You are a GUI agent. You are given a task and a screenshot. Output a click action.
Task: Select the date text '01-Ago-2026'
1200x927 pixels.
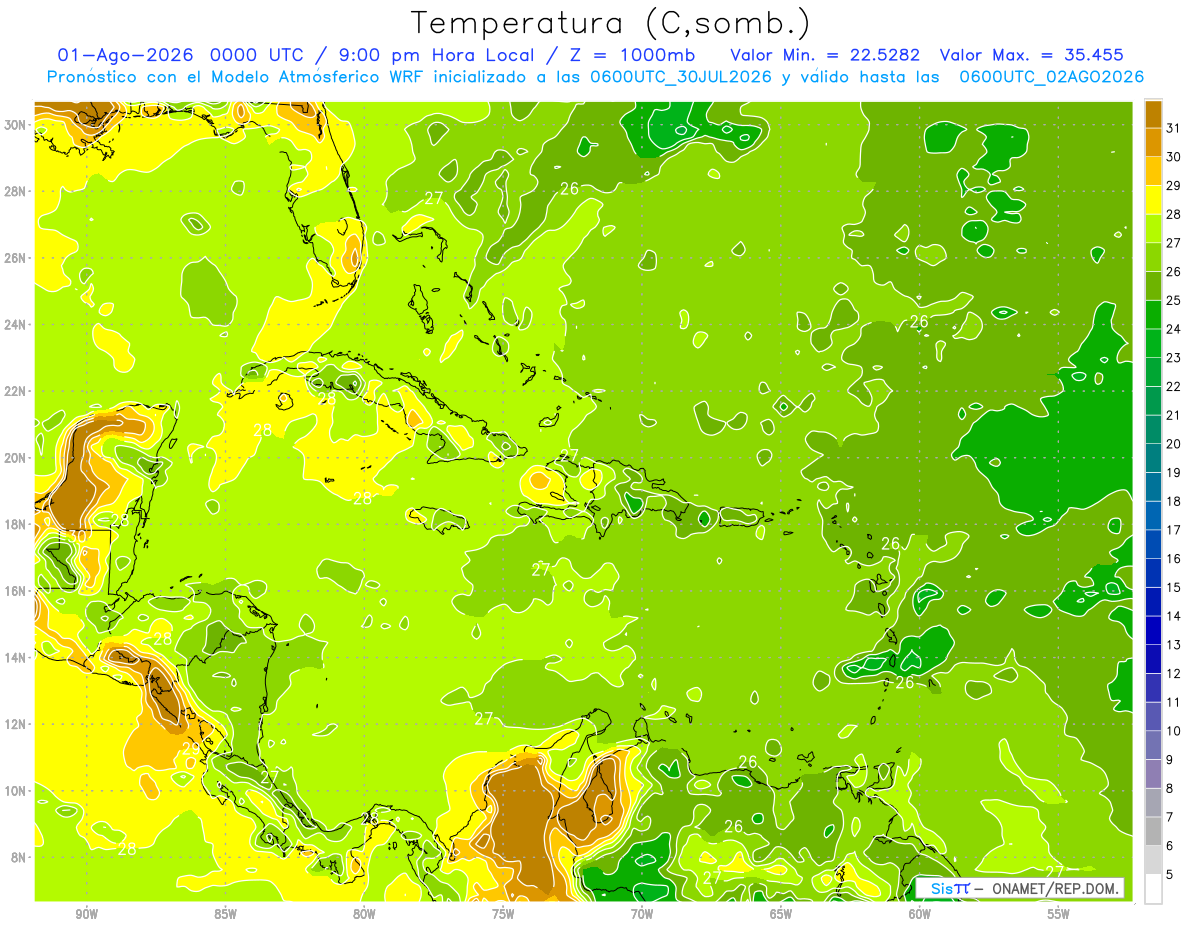(x=124, y=55)
